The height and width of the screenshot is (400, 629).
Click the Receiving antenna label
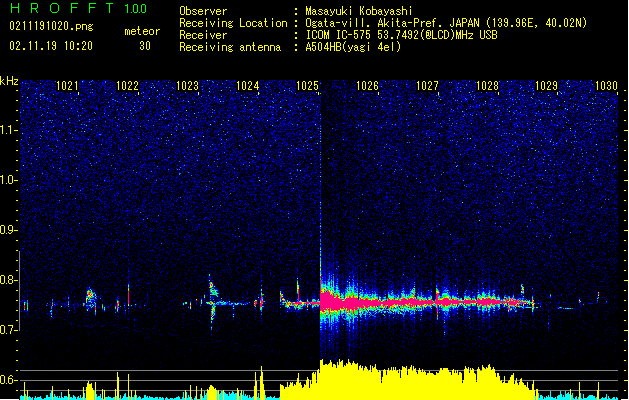[x=230, y=47]
